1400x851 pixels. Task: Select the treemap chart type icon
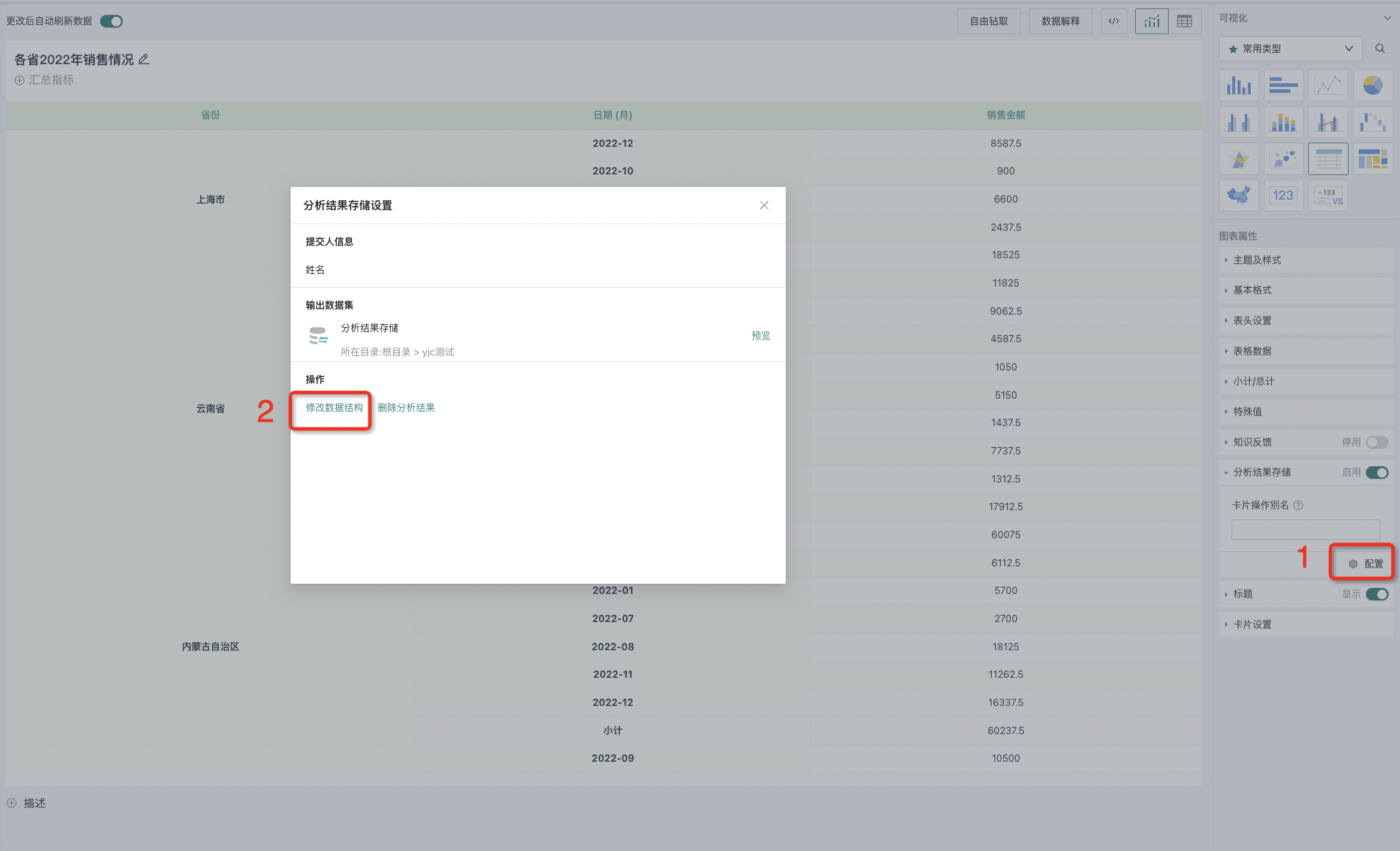pyautogui.click(x=1372, y=159)
